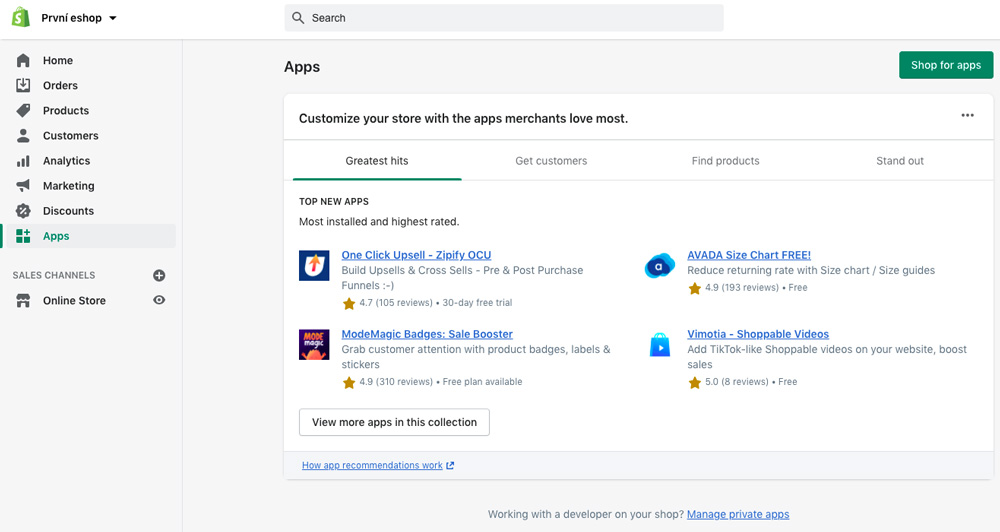
Task: Click "5.0 (8 reviews)" rating text
Action: tap(737, 382)
